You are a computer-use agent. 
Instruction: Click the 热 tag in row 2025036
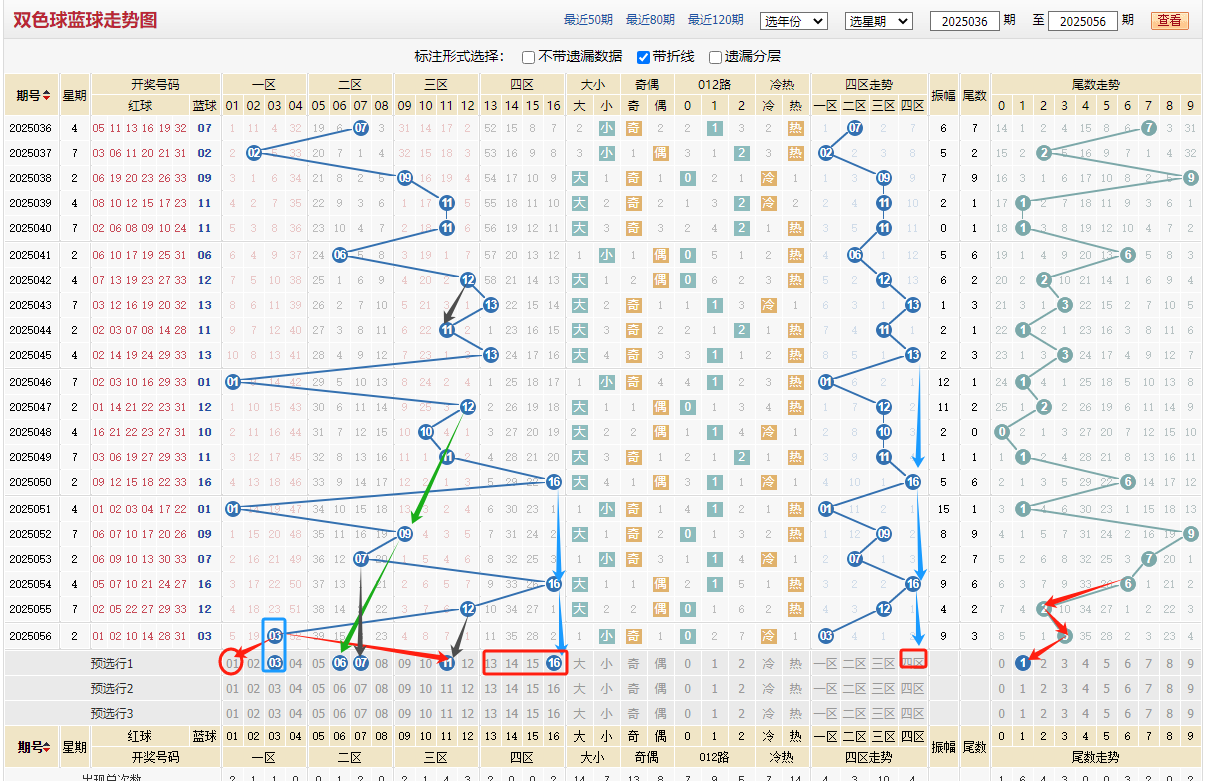pyautogui.click(x=795, y=128)
